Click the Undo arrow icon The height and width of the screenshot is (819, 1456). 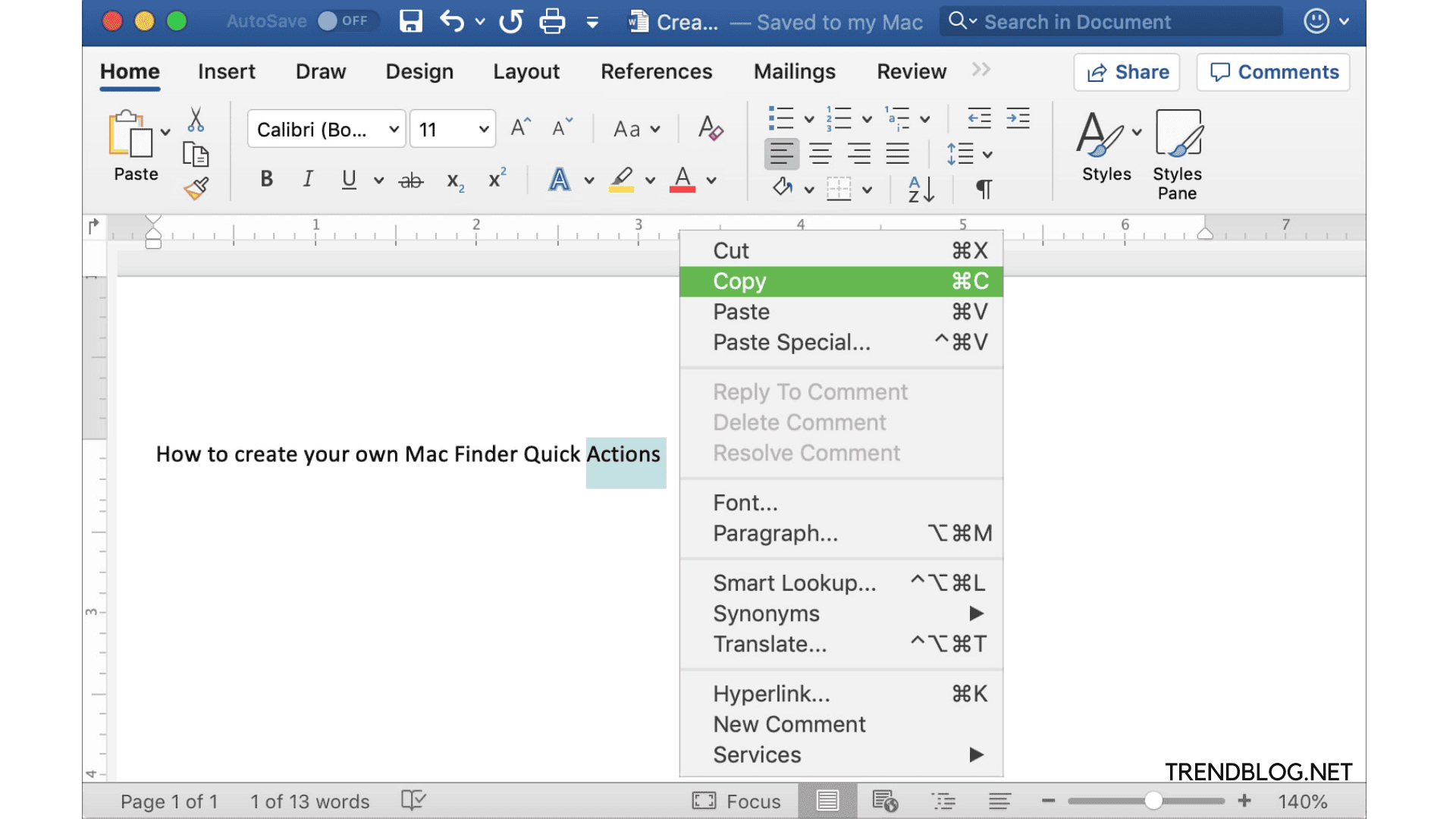[x=452, y=21]
